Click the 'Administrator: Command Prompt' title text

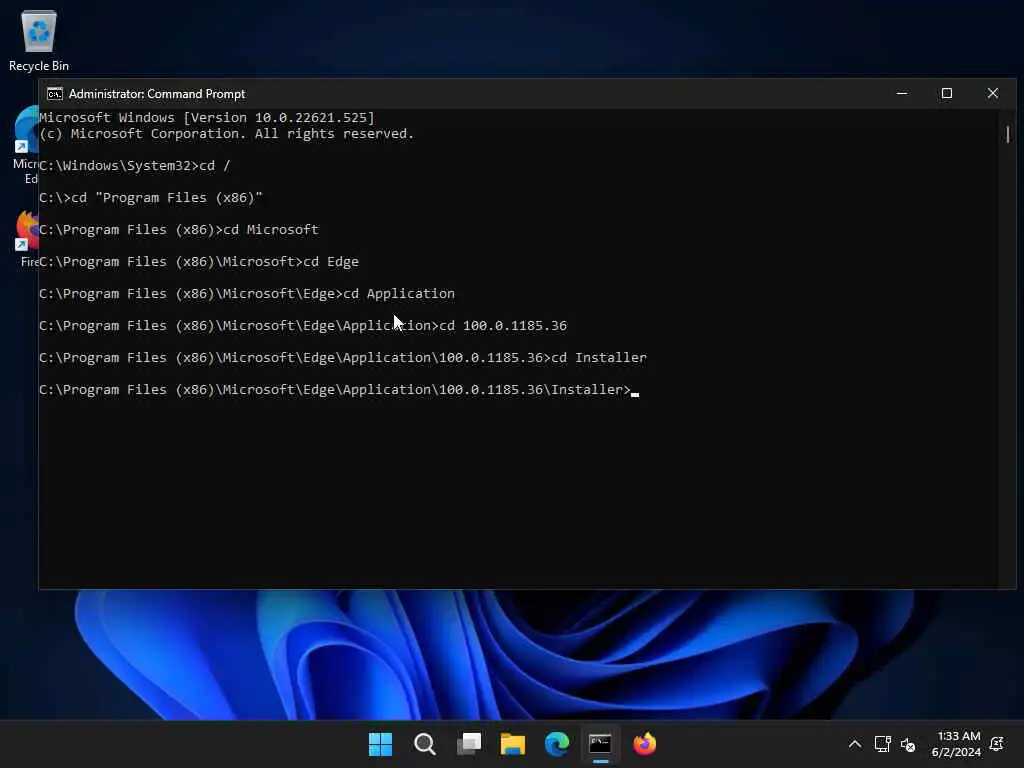[x=157, y=94]
